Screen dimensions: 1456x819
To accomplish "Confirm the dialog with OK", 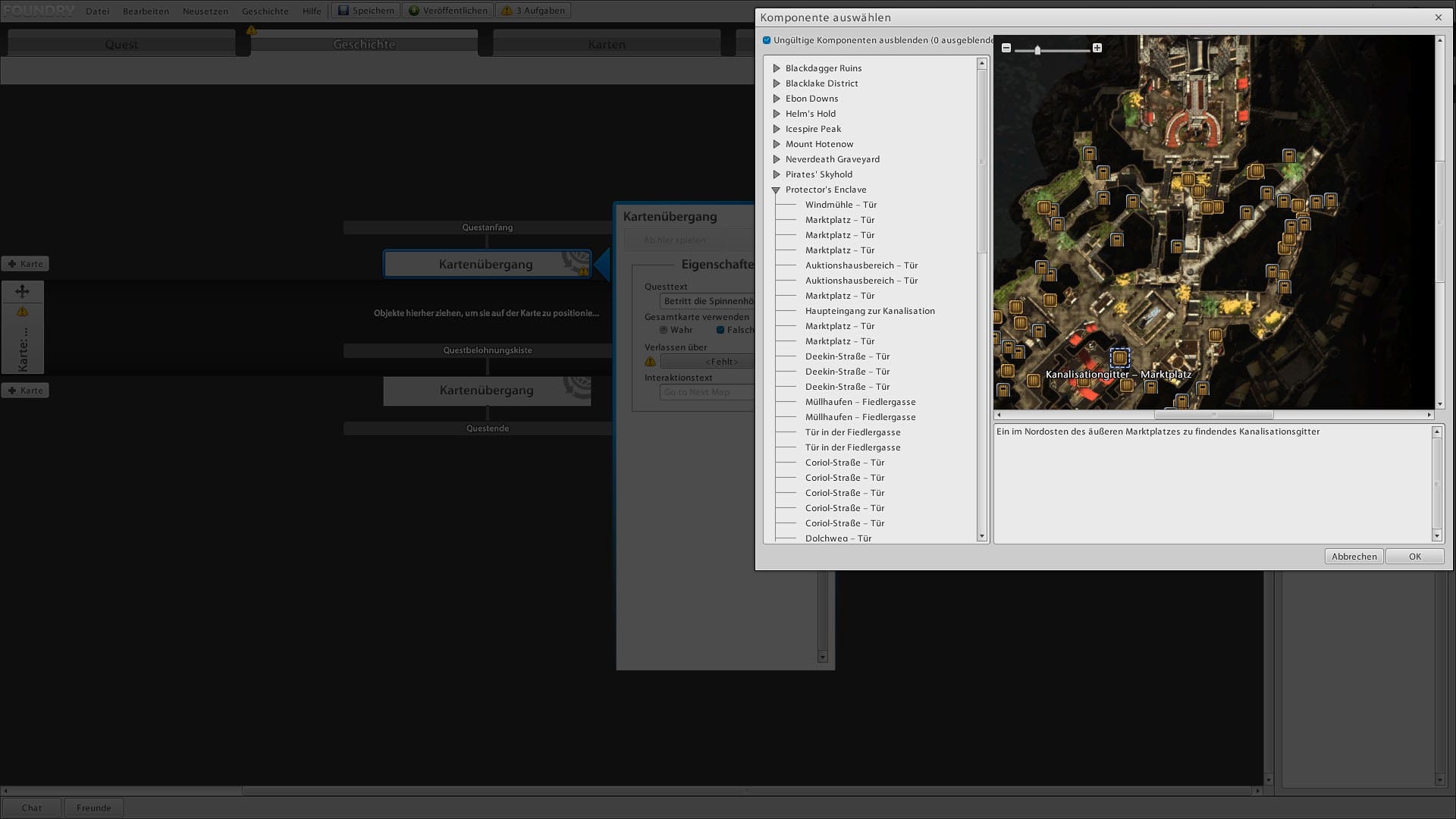I will coord(1414,557).
